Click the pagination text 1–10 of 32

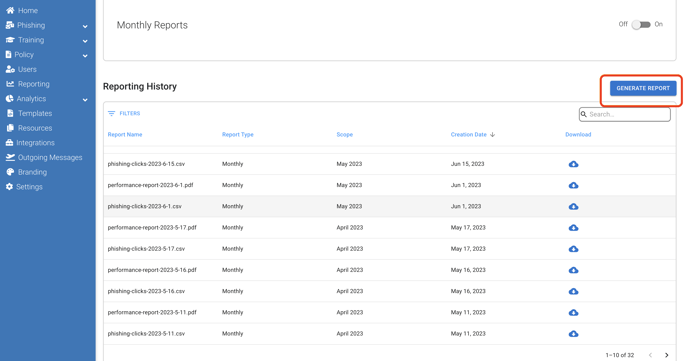[x=620, y=355]
